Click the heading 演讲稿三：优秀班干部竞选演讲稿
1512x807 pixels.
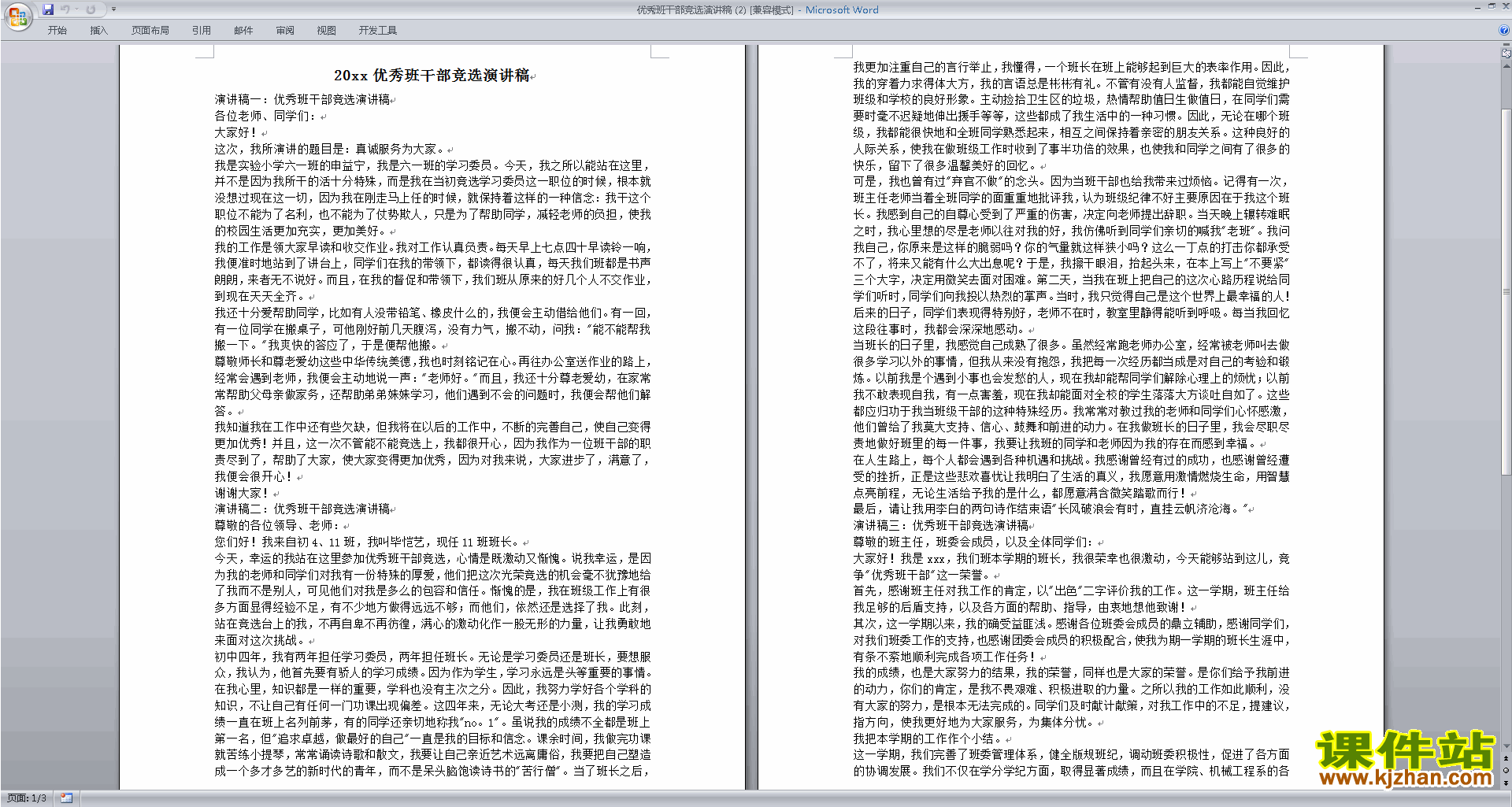[x=941, y=526]
